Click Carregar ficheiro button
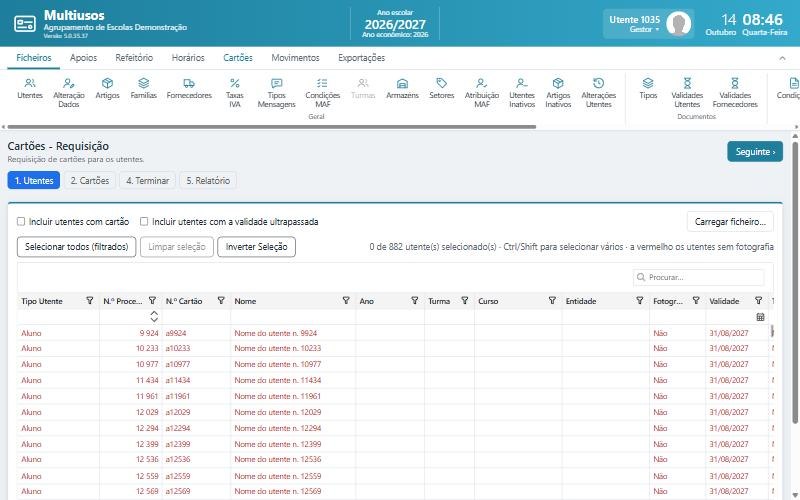The height and width of the screenshot is (500, 800). pyautogui.click(x=730, y=222)
